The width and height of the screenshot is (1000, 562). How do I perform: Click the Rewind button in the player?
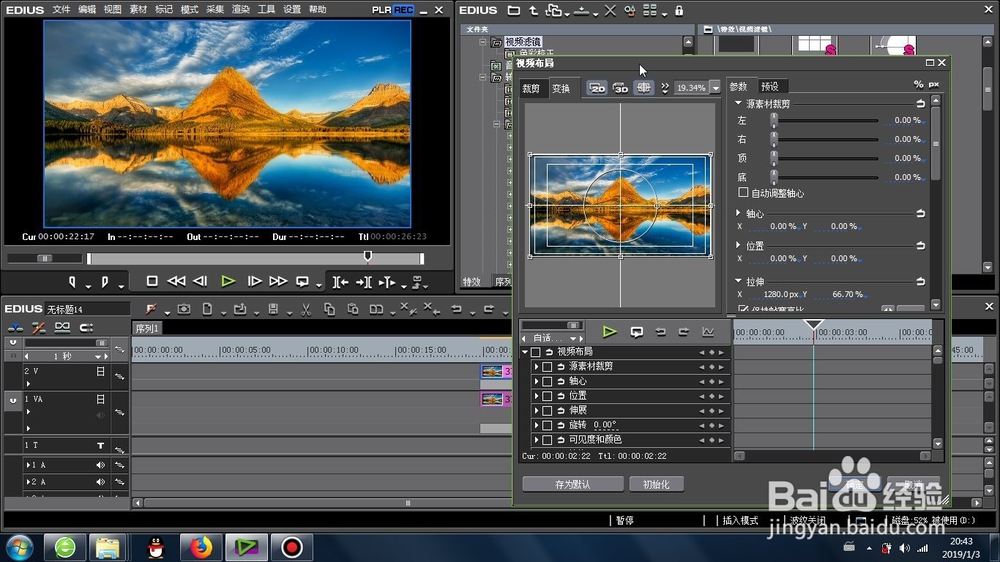pyautogui.click(x=176, y=281)
